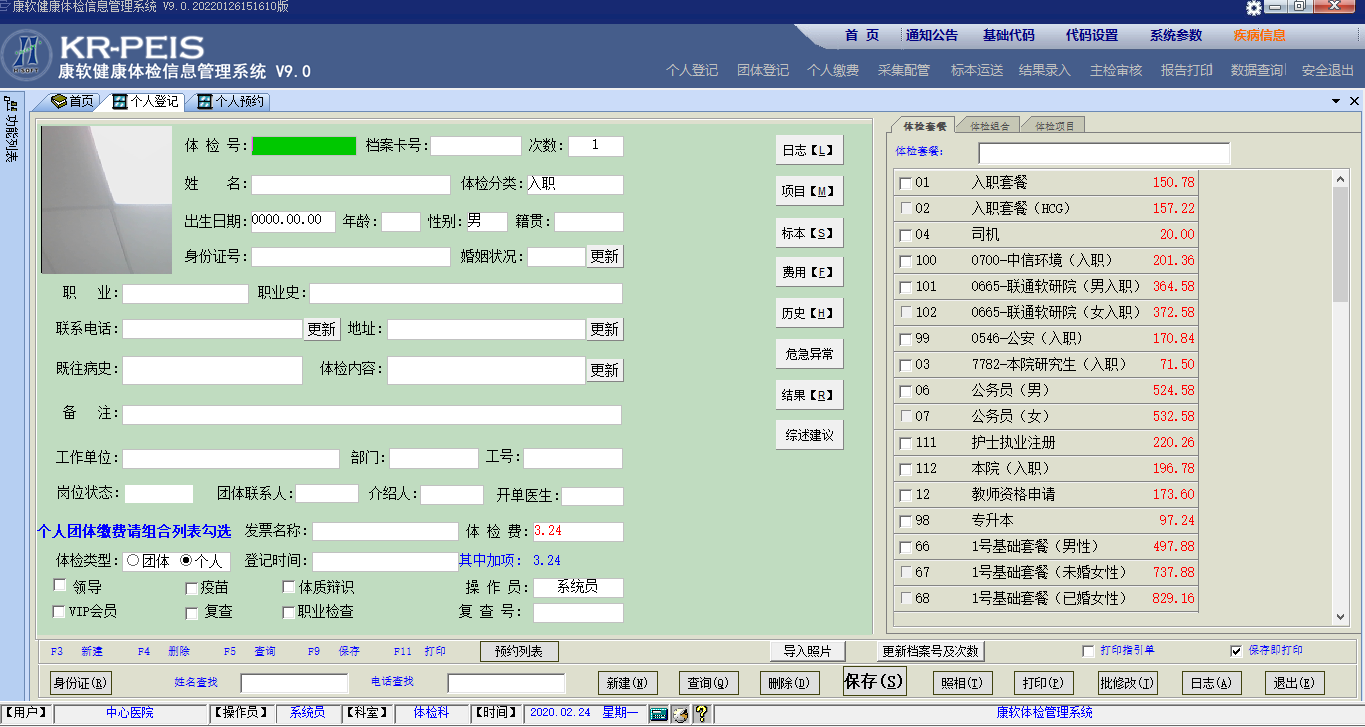Click the keyboard icon in status bar
Viewport: 1365px width, 727px height.
pyautogui.click(x=659, y=713)
